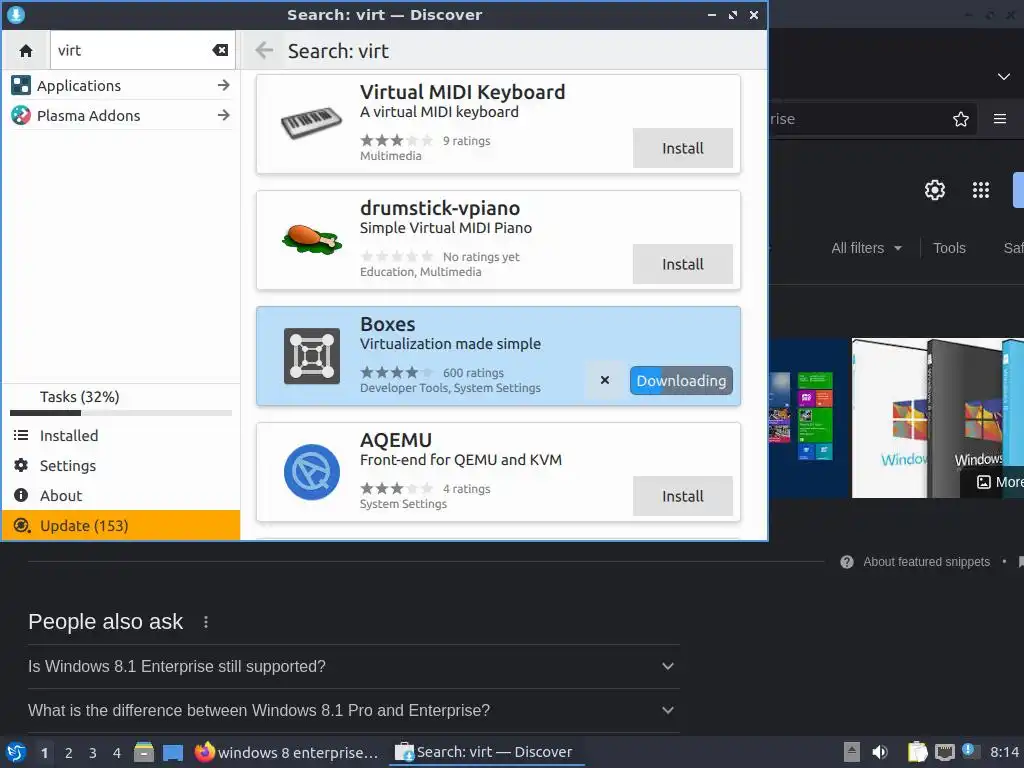Click the home icon in Discover
This screenshot has height=768, width=1024.
pos(25,50)
